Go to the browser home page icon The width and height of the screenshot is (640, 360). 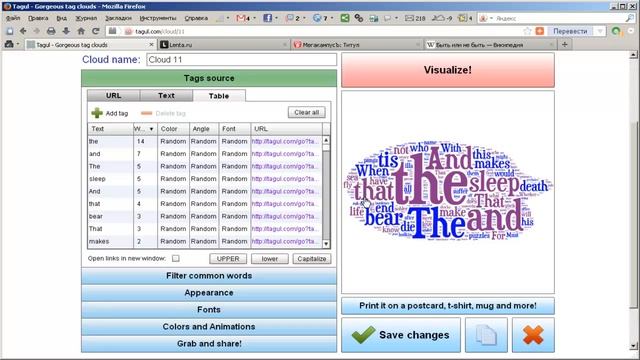pos(81,31)
